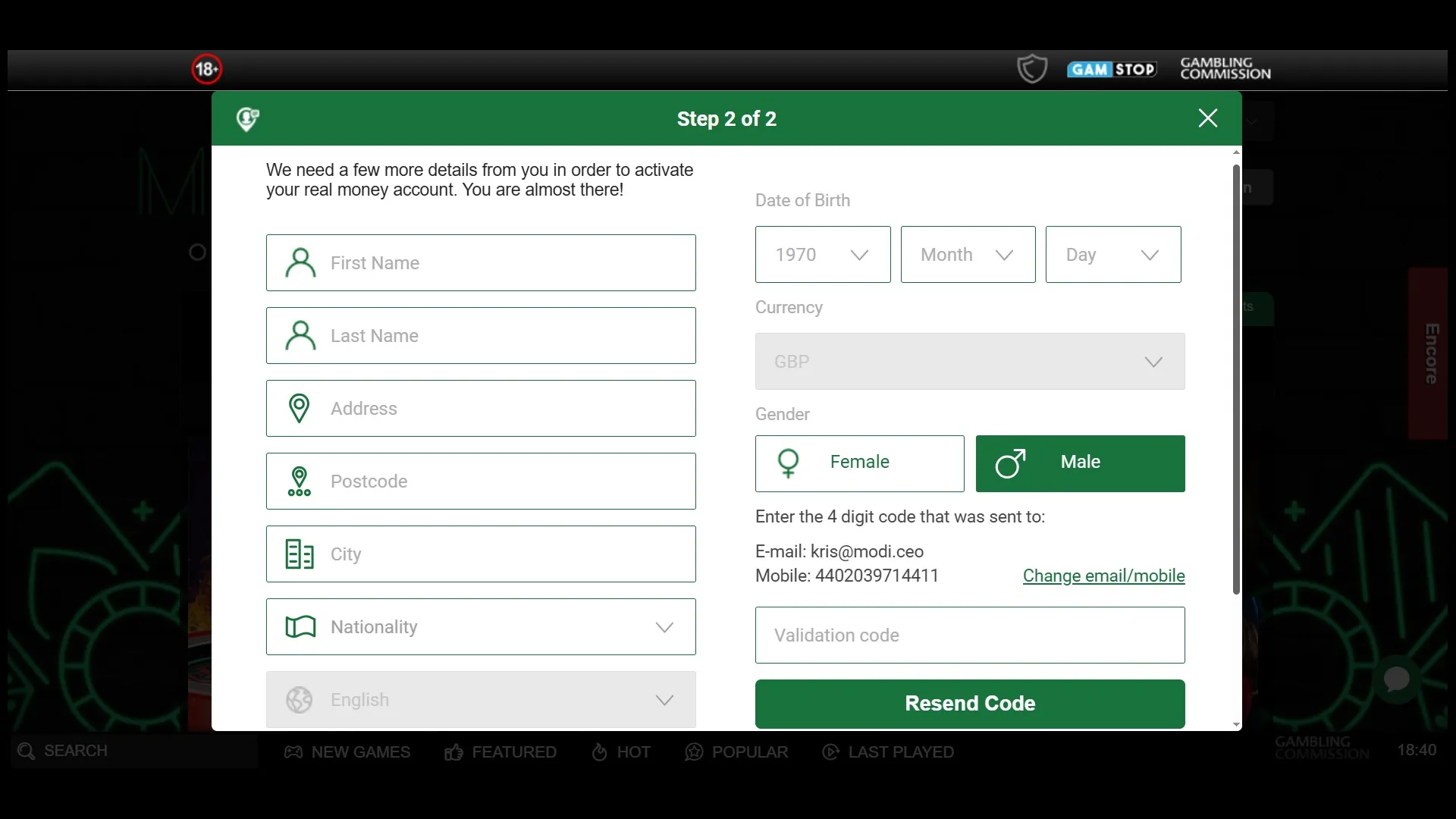
Task: Focus the Address input field
Action: [481, 409]
